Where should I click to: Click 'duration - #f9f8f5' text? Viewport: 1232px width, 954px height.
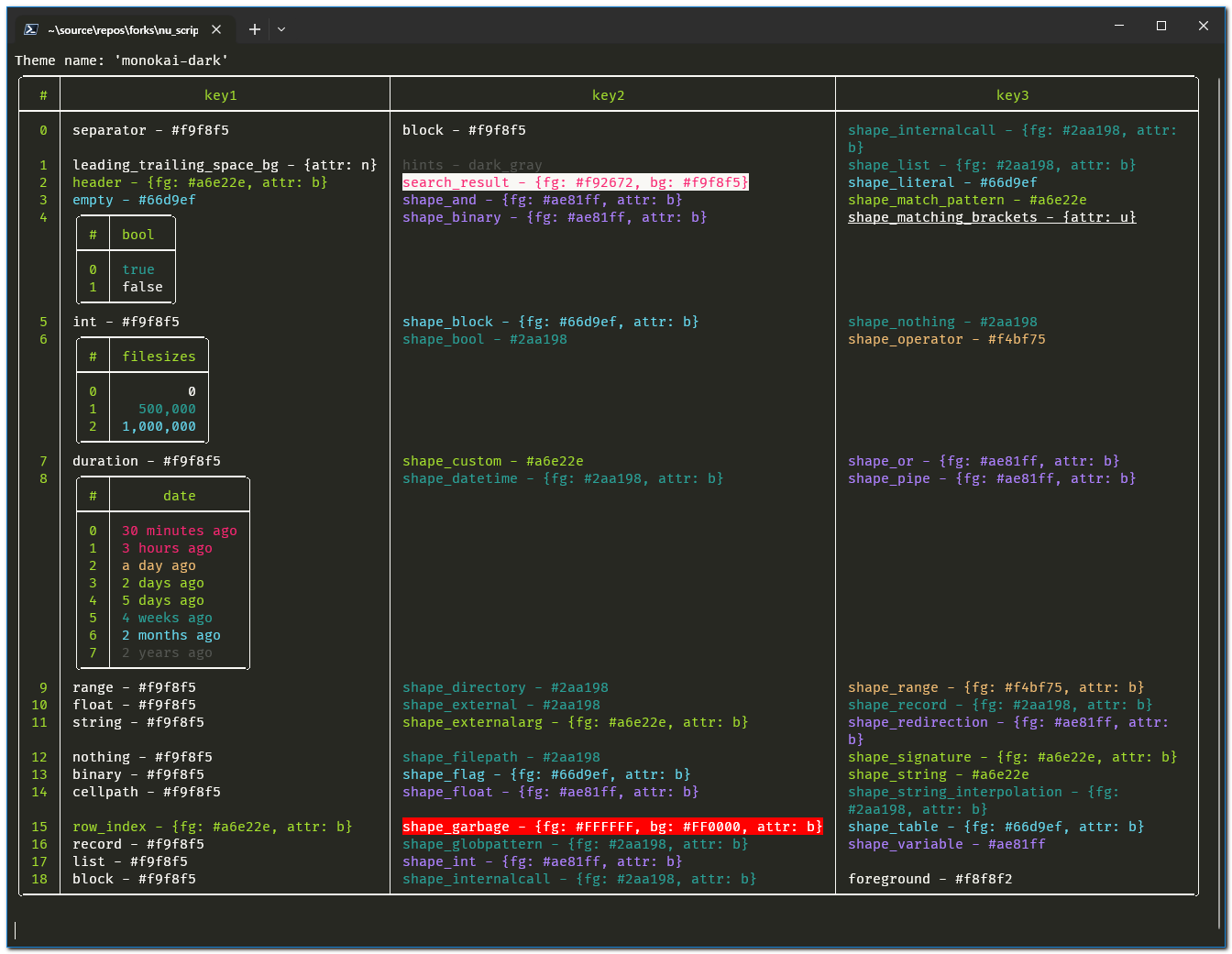147,461
